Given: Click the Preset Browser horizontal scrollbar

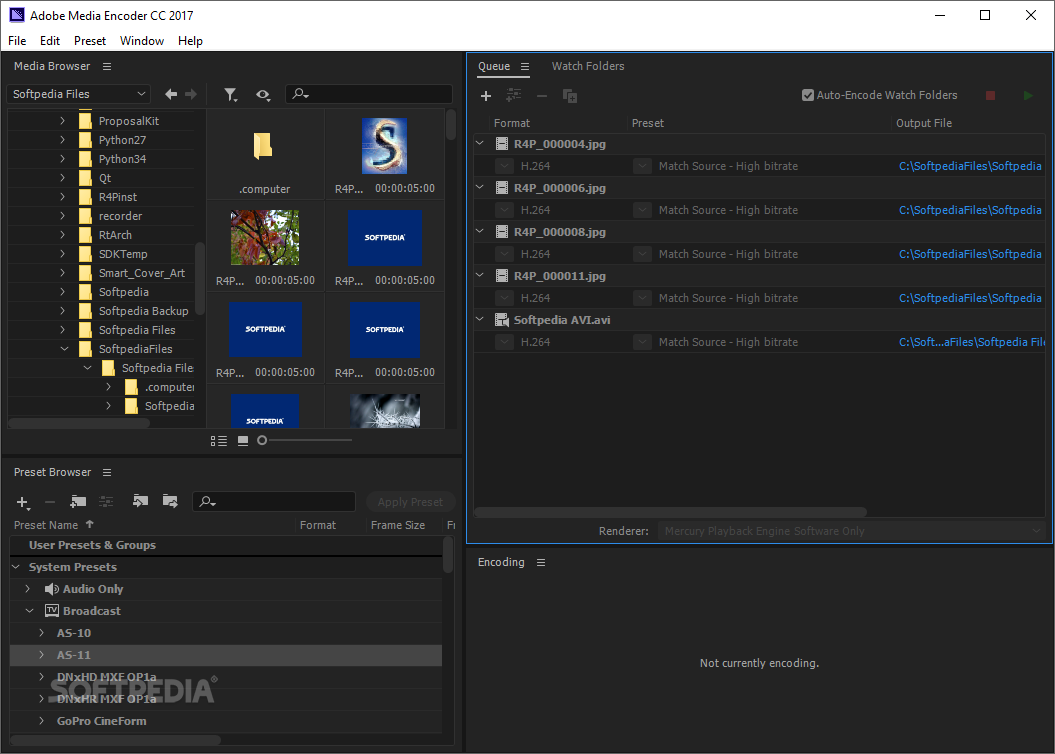Looking at the screenshot, I should [116, 741].
